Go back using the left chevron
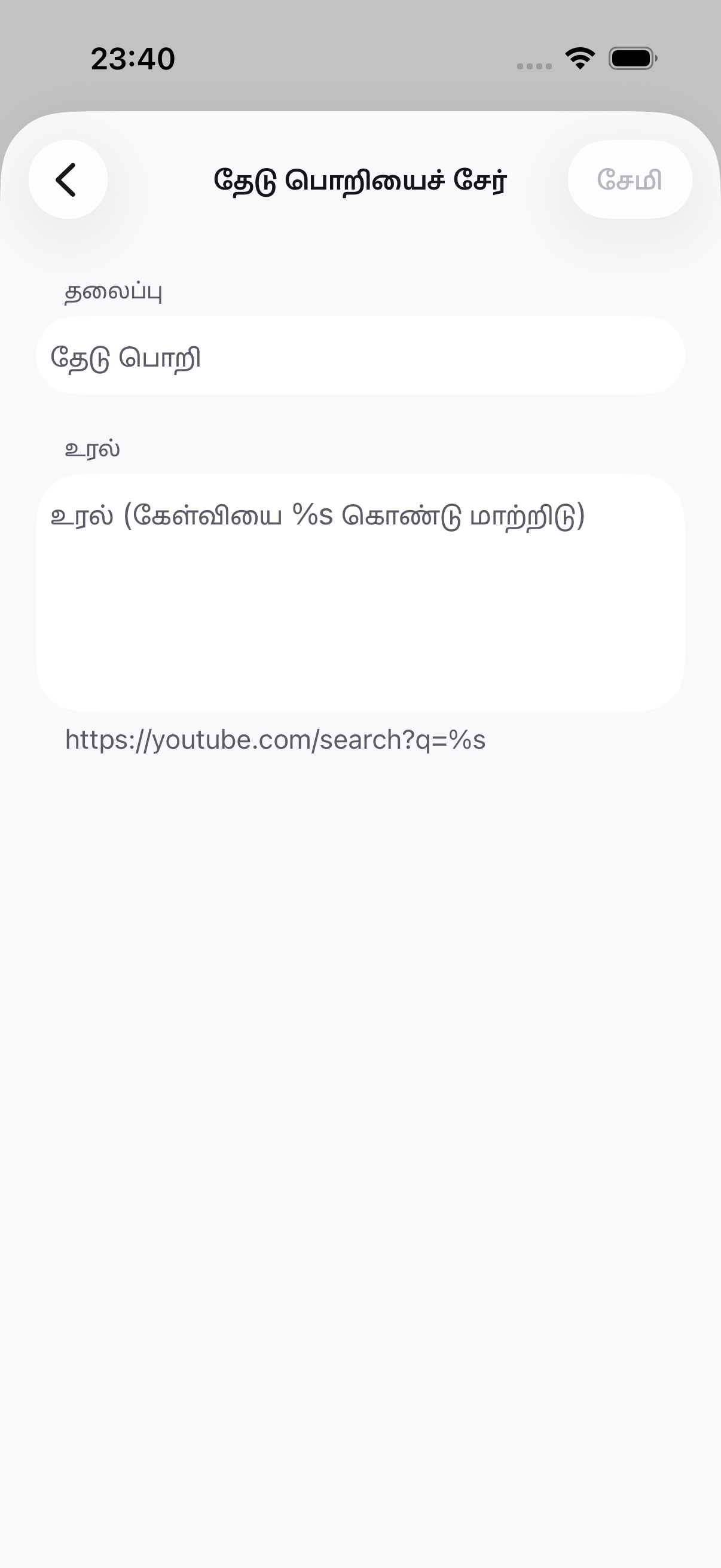Screen dimensions: 721x1568 68,179
